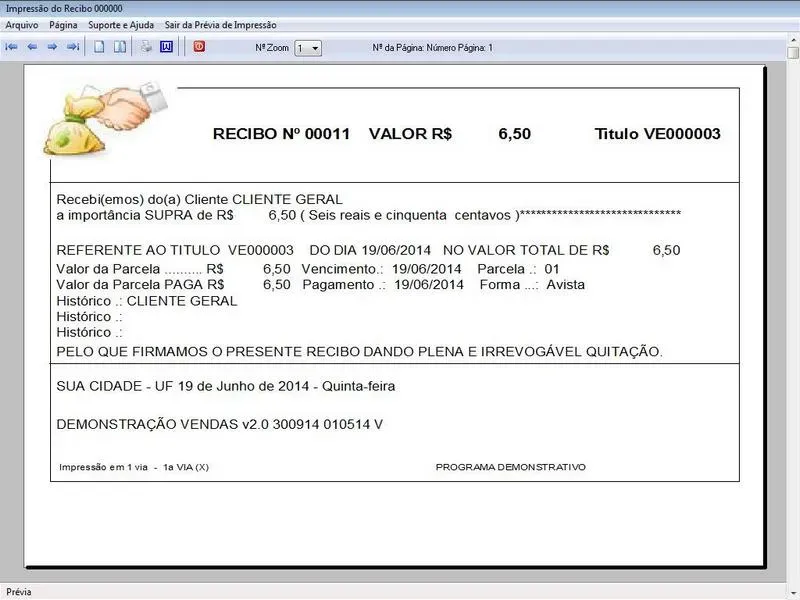Go to the first page arrow icon
Image resolution: width=800 pixels, height=600 pixels.
[11, 47]
